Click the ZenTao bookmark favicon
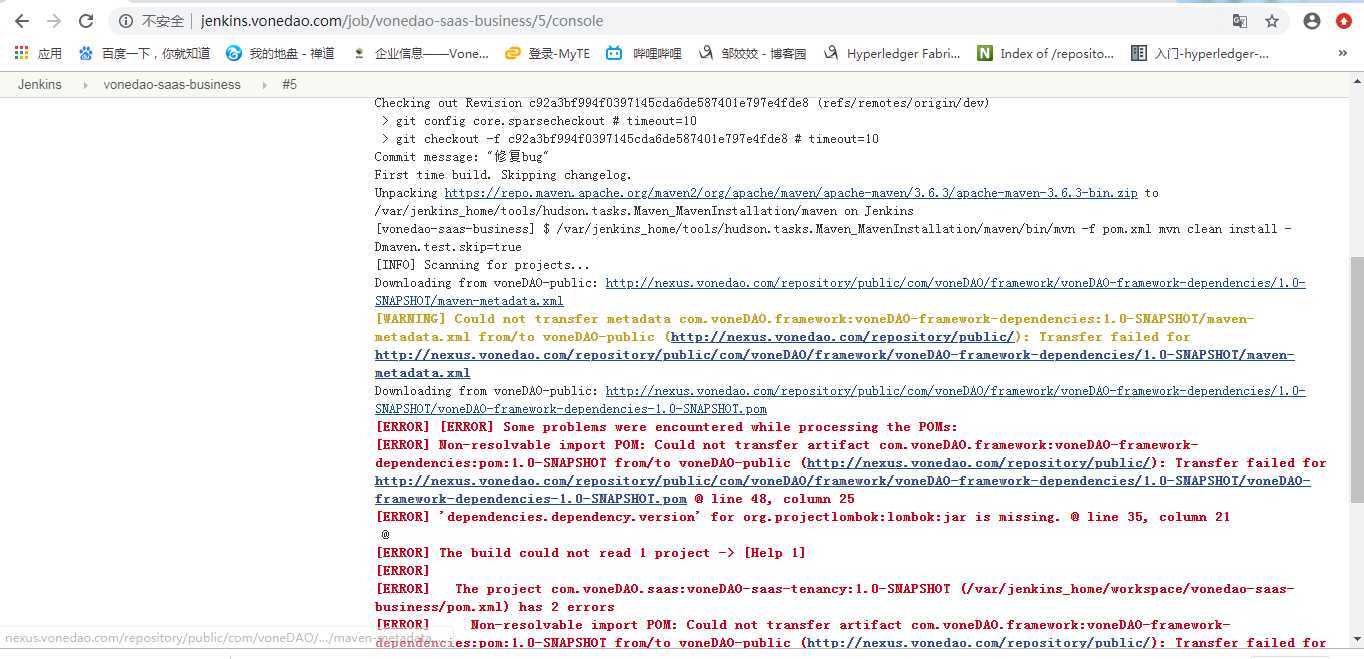 tap(234, 53)
